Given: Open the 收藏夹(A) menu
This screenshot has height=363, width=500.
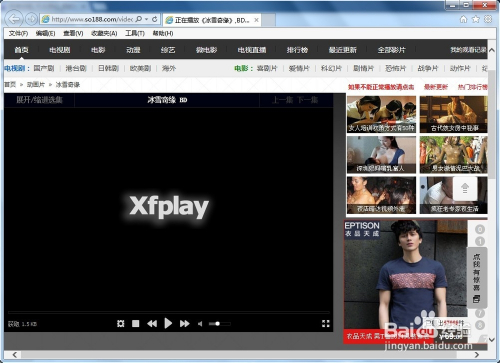Looking at the screenshot, I should pyautogui.click(x=104, y=33).
